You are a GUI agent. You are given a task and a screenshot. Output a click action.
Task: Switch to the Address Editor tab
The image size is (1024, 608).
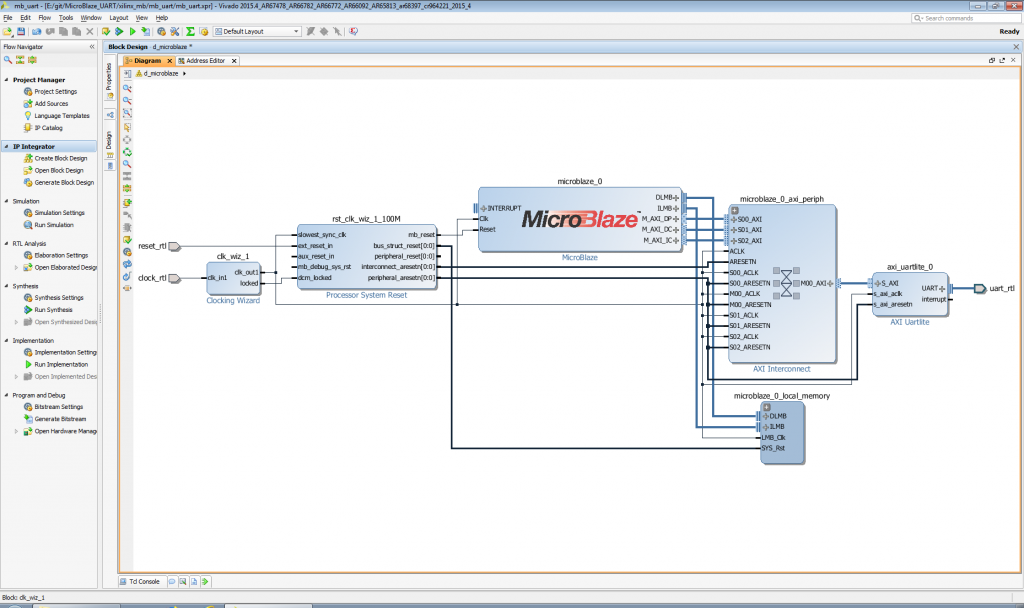tap(205, 60)
